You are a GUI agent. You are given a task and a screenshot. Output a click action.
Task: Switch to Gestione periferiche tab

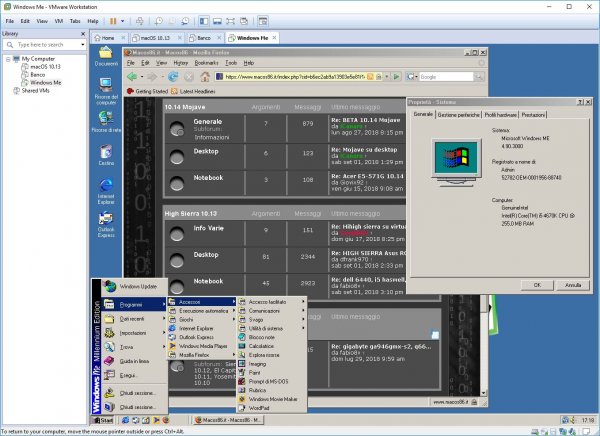click(458, 115)
